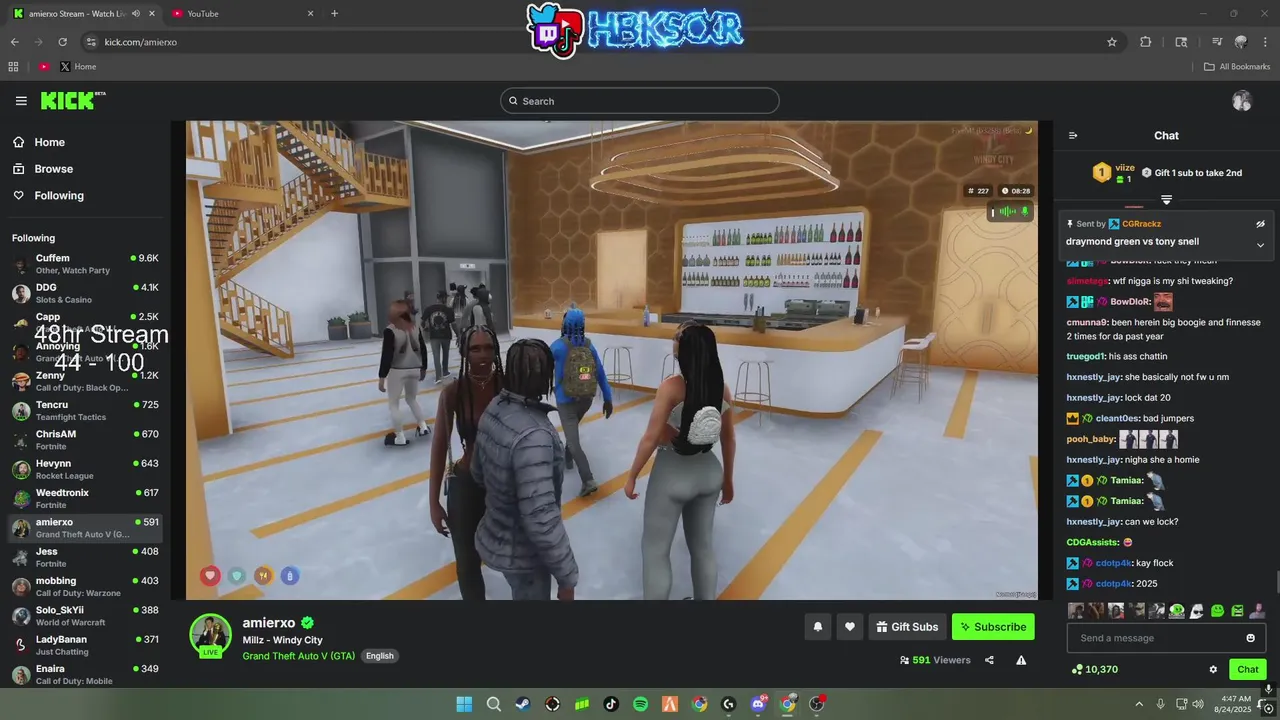Open the emoji picker in chat

1250,638
